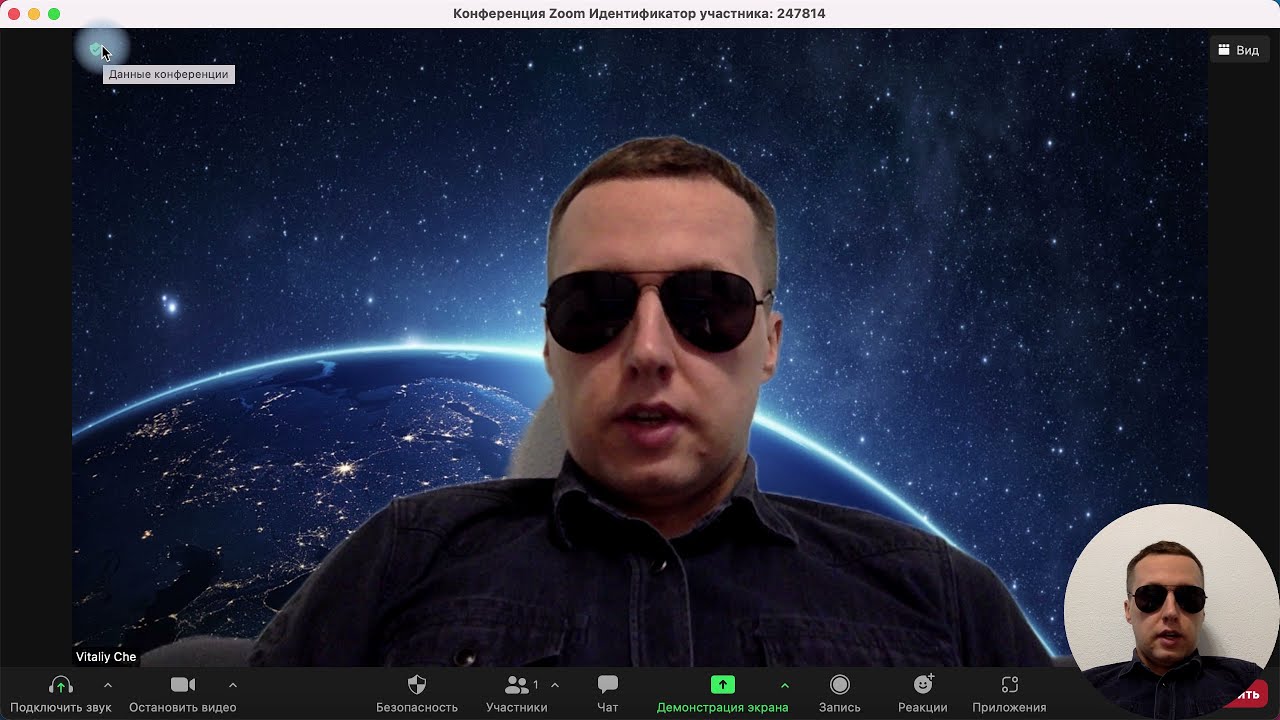Viewport: 1280px width, 720px height.
Task: Expand video options arrow next to Остановить видео
Action: click(233, 685)
